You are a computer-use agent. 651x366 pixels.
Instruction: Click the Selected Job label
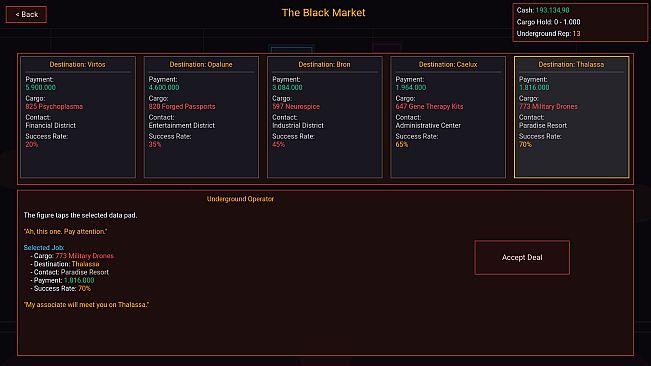pos(44,248)
